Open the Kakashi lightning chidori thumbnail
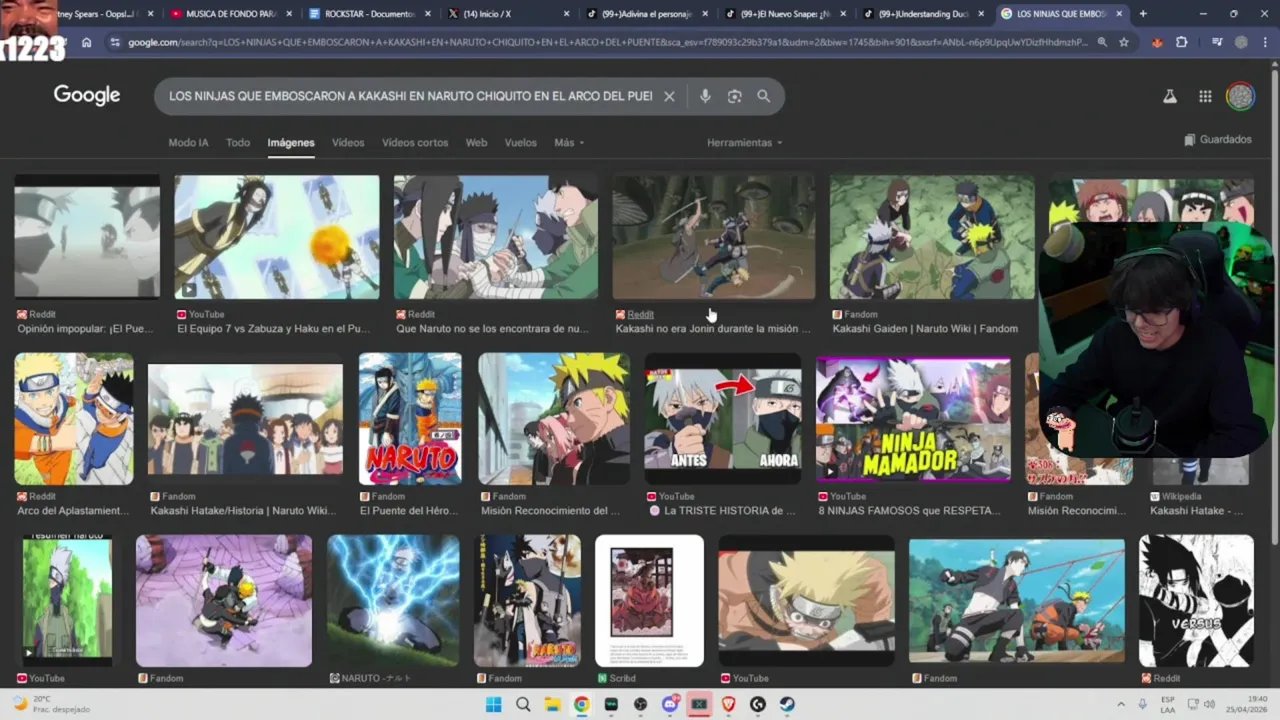 393,601
